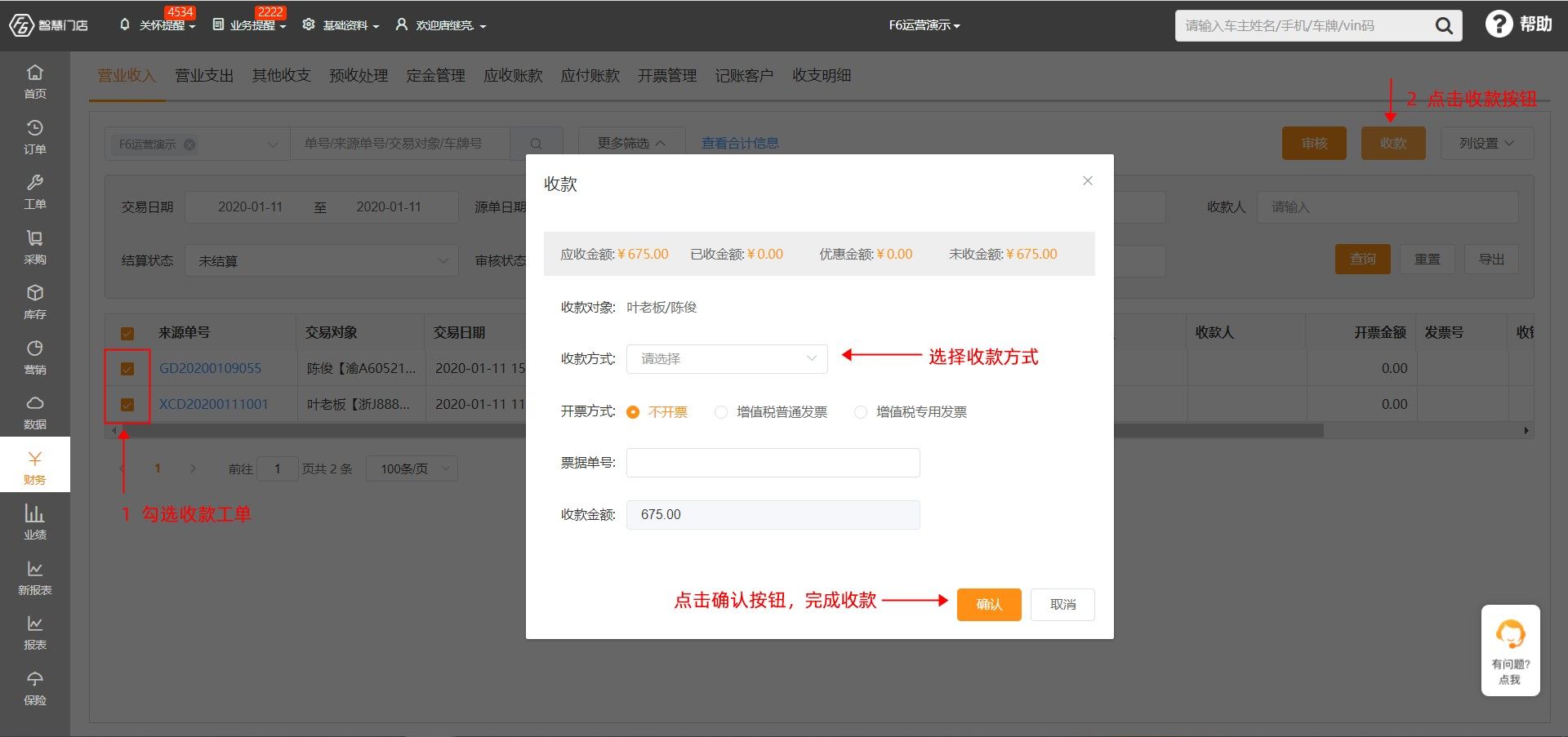Expand the 基础资料 dropdown menu
This screenshot has height=737, width=1568.
pyautogui.click(x=341, y=25)
